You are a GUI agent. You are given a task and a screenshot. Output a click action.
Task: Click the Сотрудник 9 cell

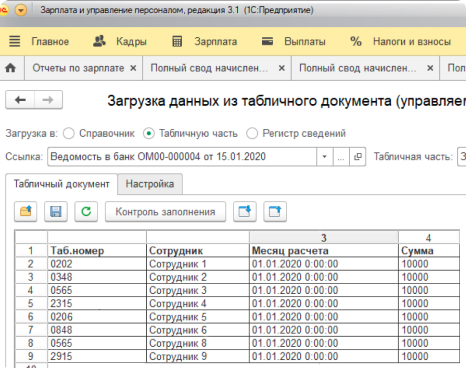[198, 356]
